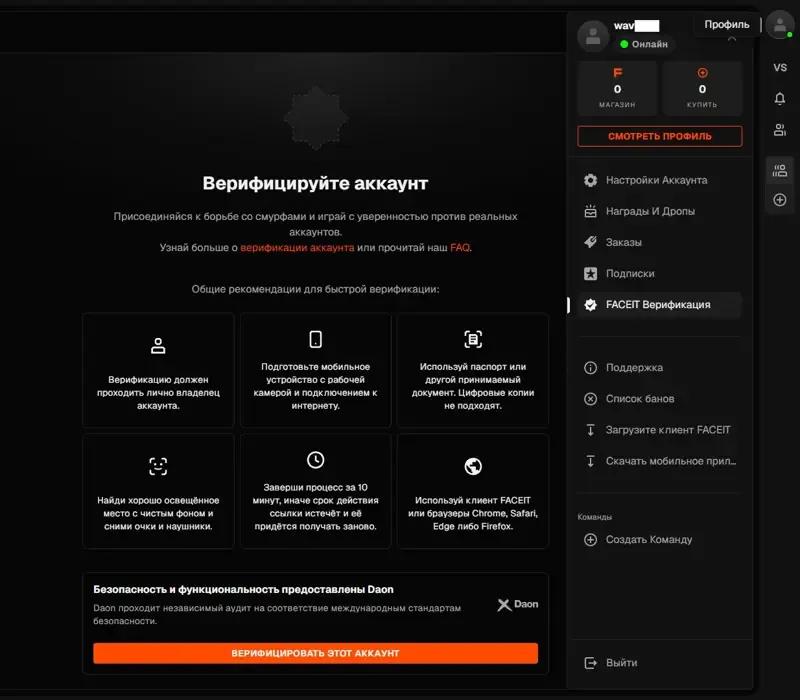Viewport: 800px width, 700px height.
Task: Click the tip about a well-lit place
Action: click(x=158, y=491)
